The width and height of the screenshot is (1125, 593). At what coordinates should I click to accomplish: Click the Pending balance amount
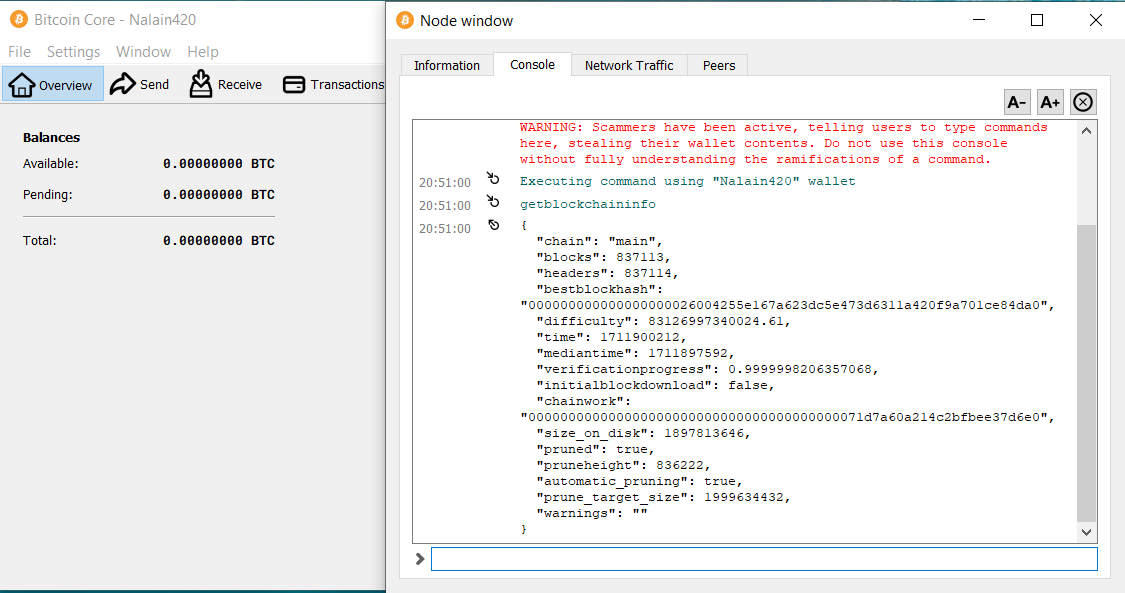click(219, 194)
